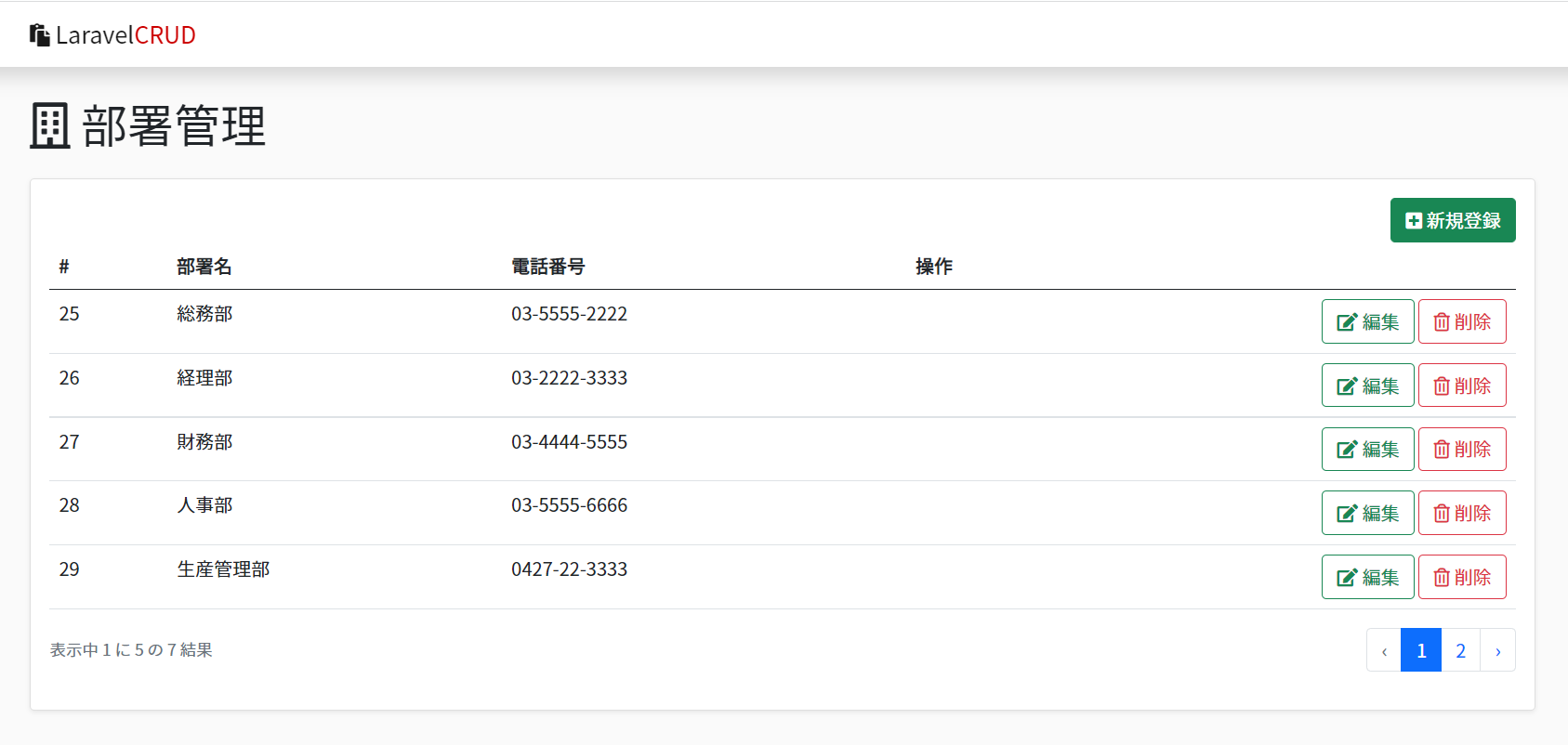Edit the 生産管理部 department
Viewport: 1568px width, 745px height.
click(1367, 578)
